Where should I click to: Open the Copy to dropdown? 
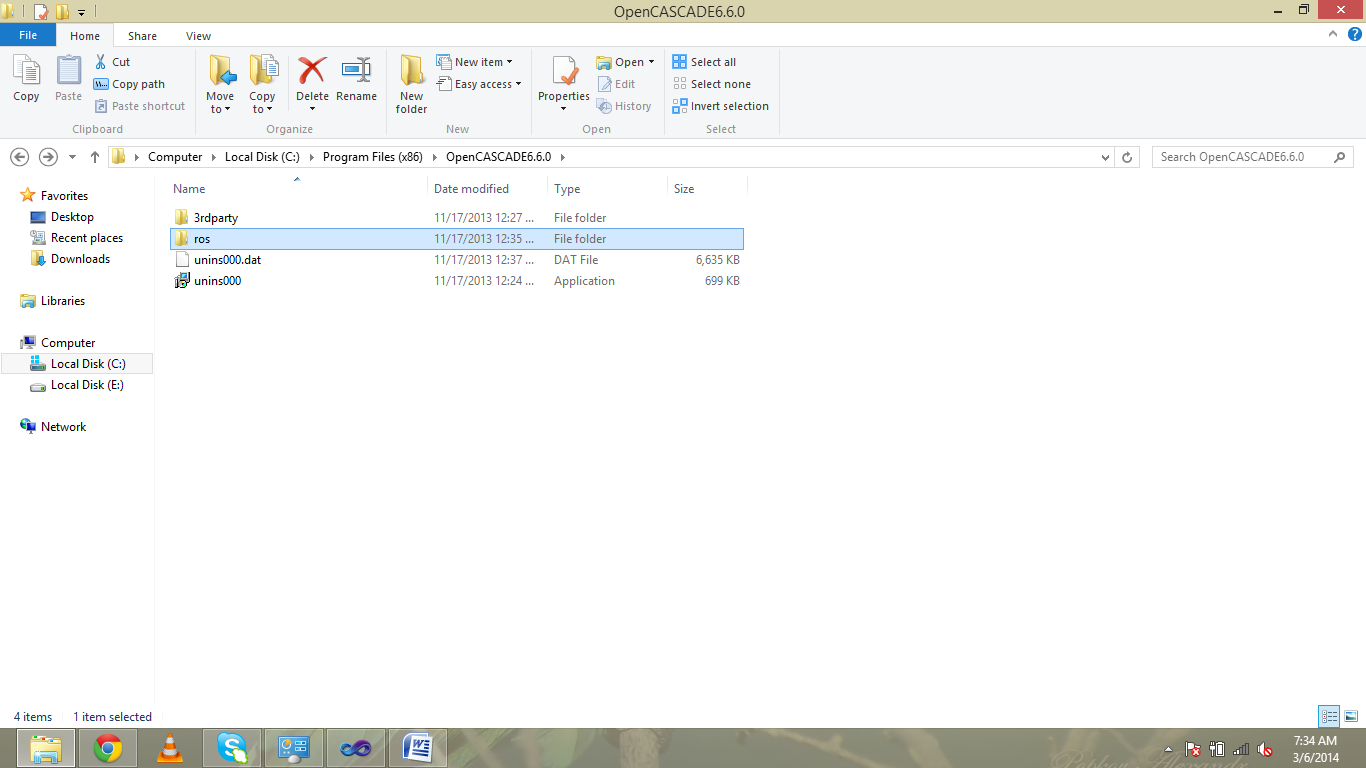(x=263, y=85)
